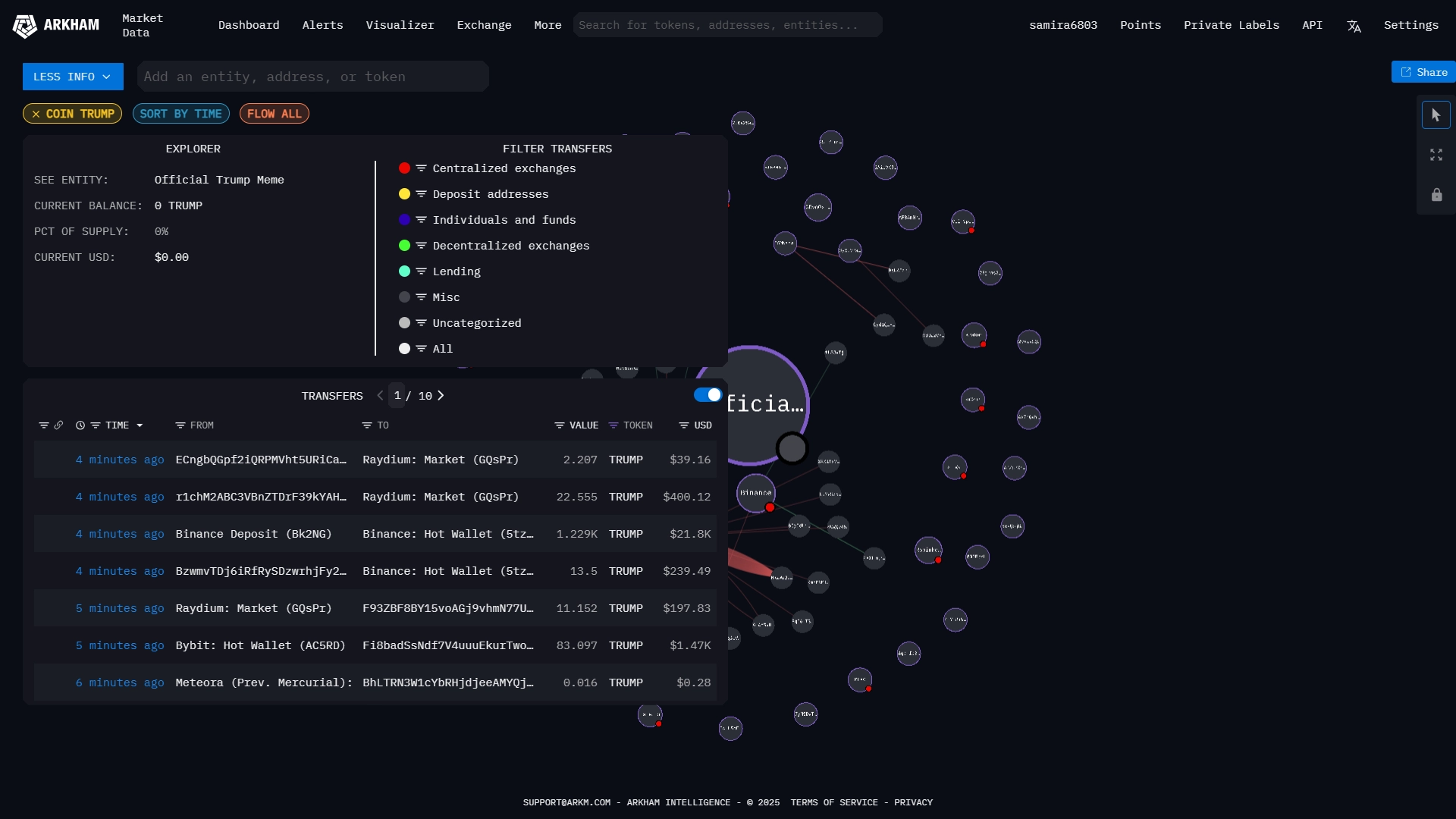This screenshot has width=1456, height=819.
Task: Click filter icon beside Deposit addresses
Action: pyautogui.click(x=421, y=194)
